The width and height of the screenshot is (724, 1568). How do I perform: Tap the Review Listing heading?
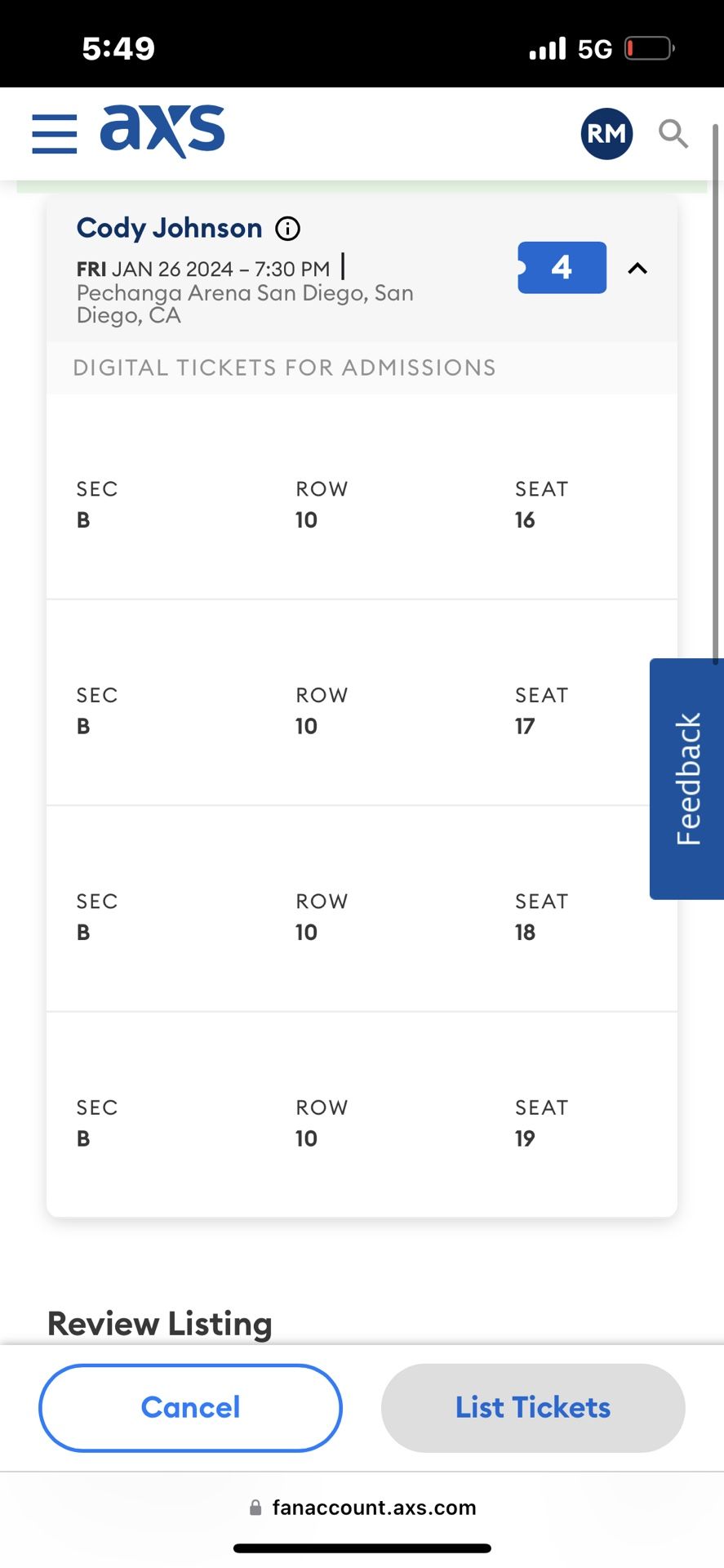point(160,1324)
